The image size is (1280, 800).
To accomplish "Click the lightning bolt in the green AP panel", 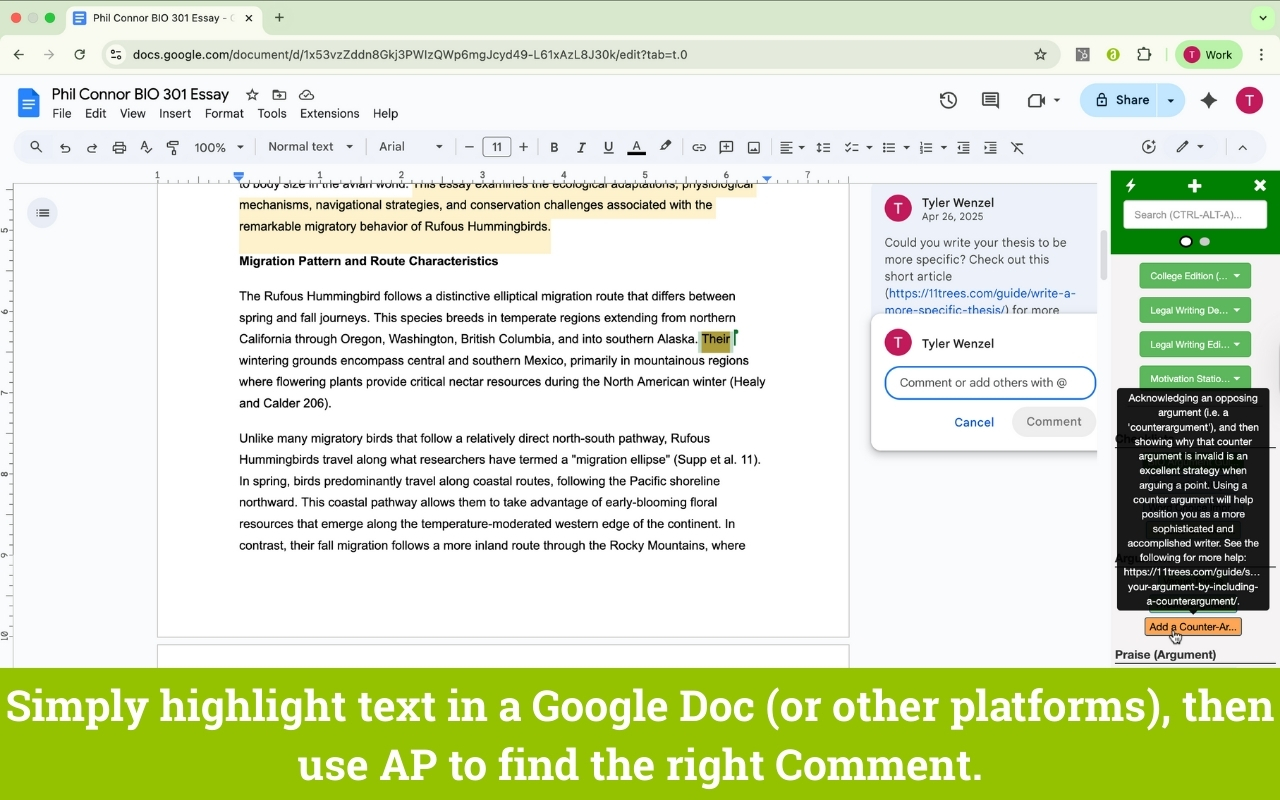I will pyautogui.click(x=1131, y=185).
